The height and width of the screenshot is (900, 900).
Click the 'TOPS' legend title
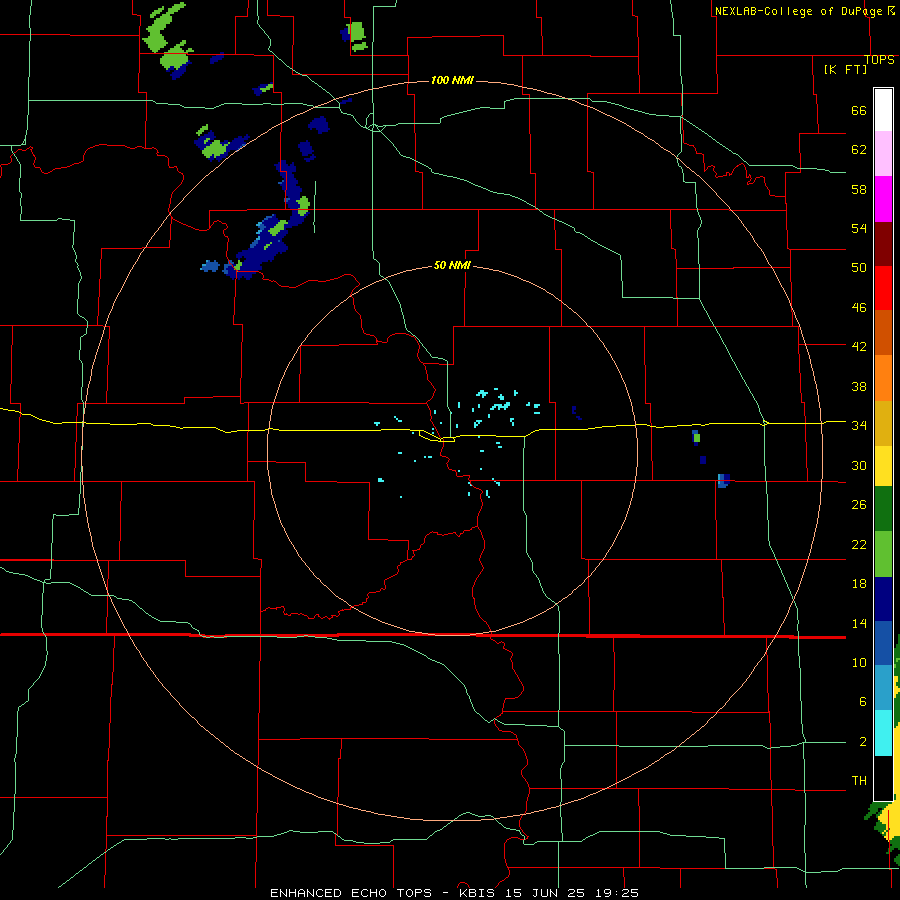pyautogui.click(x=879, y=60)
